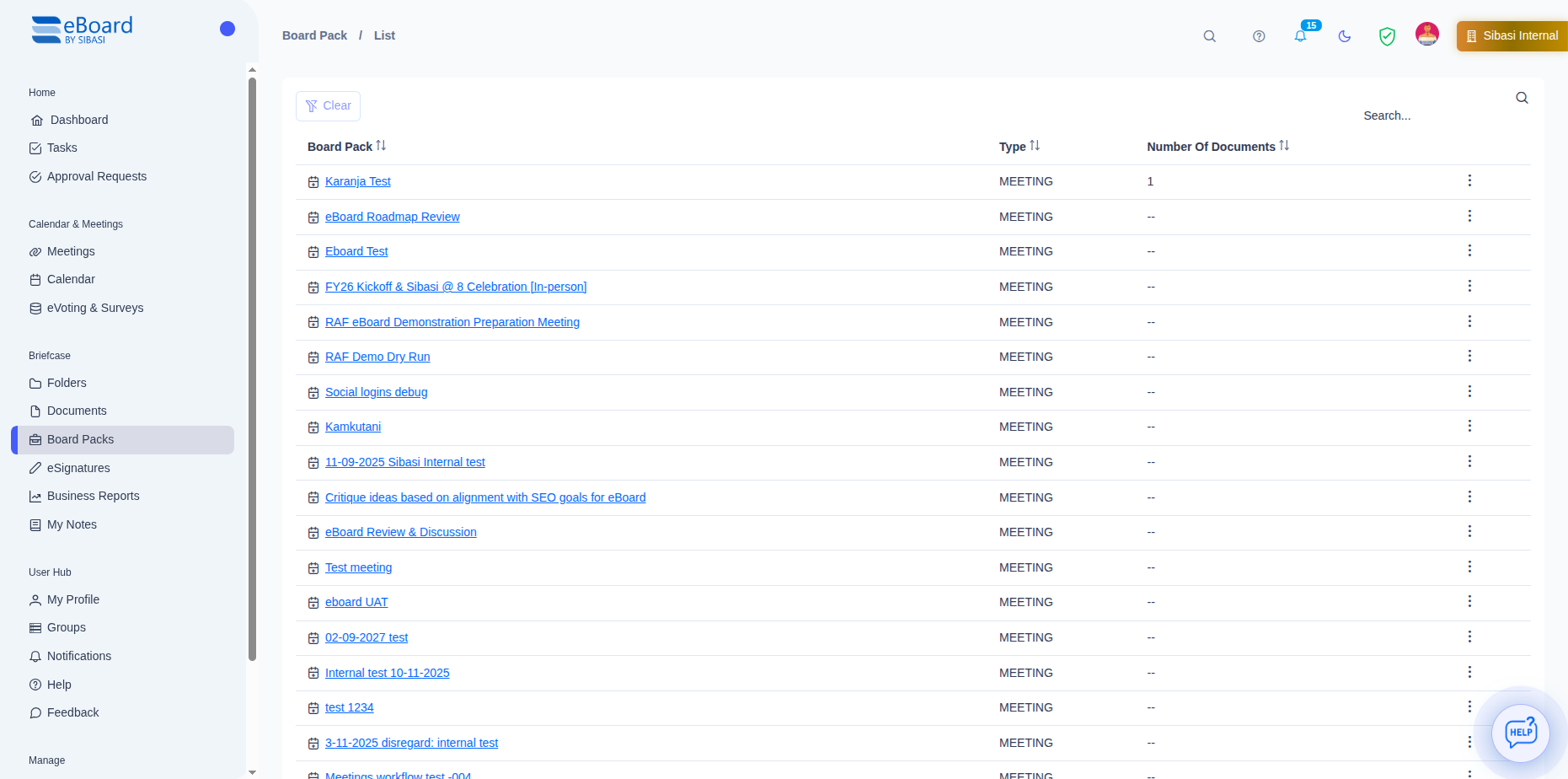
Task: Click the top bar search magnifier icon
Action: click(1209, 36)
